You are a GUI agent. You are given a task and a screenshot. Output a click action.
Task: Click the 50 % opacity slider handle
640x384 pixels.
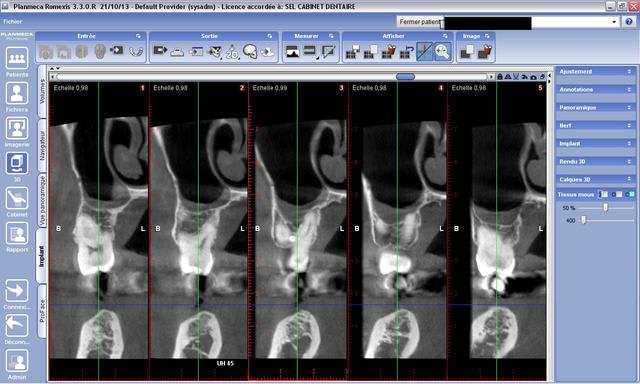click(x=606, y=208)
